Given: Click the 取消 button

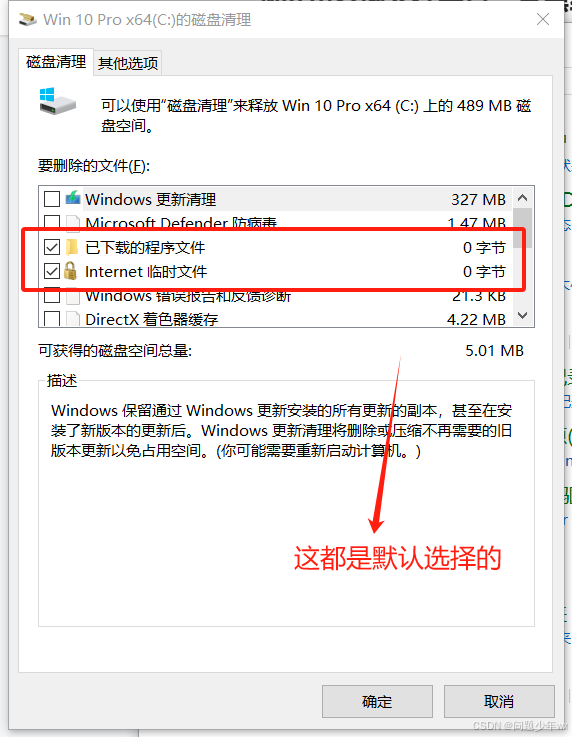Looking at the screenshot, I should pyautogui.click(x=499, y=701).
